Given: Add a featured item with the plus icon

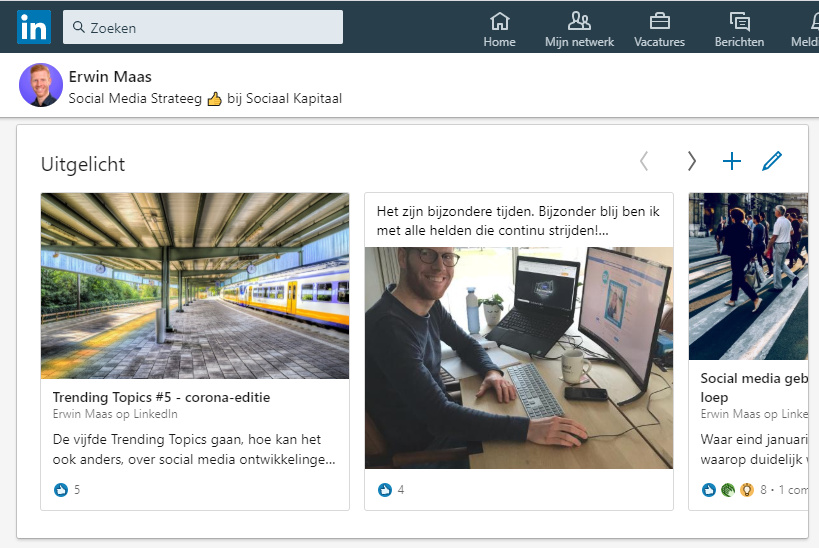Looking at the screenshot, I should coord(732,161).
